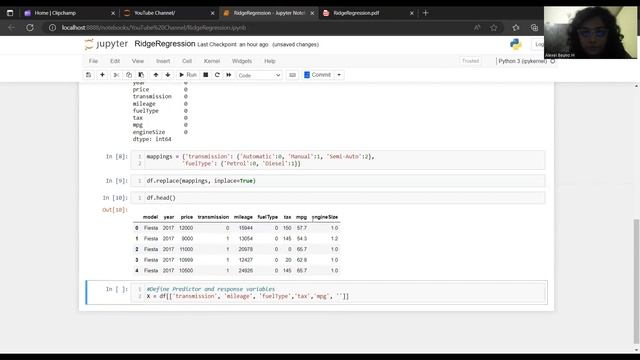
Task: Restart and run all with the fast-forward icon
Action: pyautogui.click(x=229, y=75)
